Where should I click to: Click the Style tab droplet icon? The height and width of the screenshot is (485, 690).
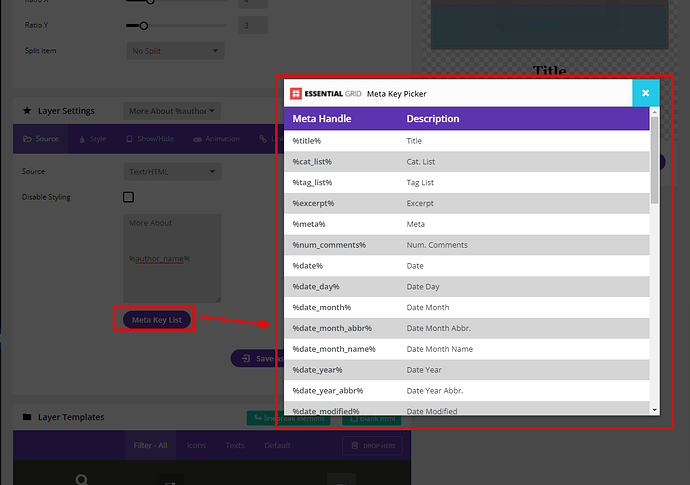(x=82, y=139)
